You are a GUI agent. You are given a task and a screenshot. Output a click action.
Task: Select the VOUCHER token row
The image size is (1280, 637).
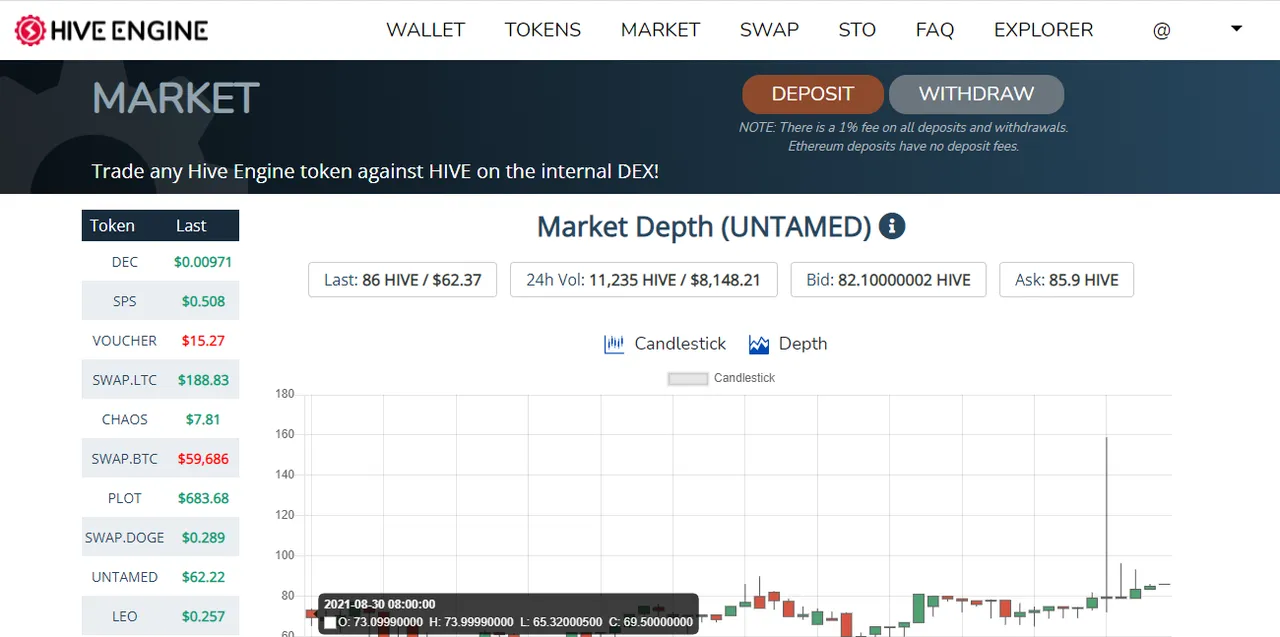point(160,340)
